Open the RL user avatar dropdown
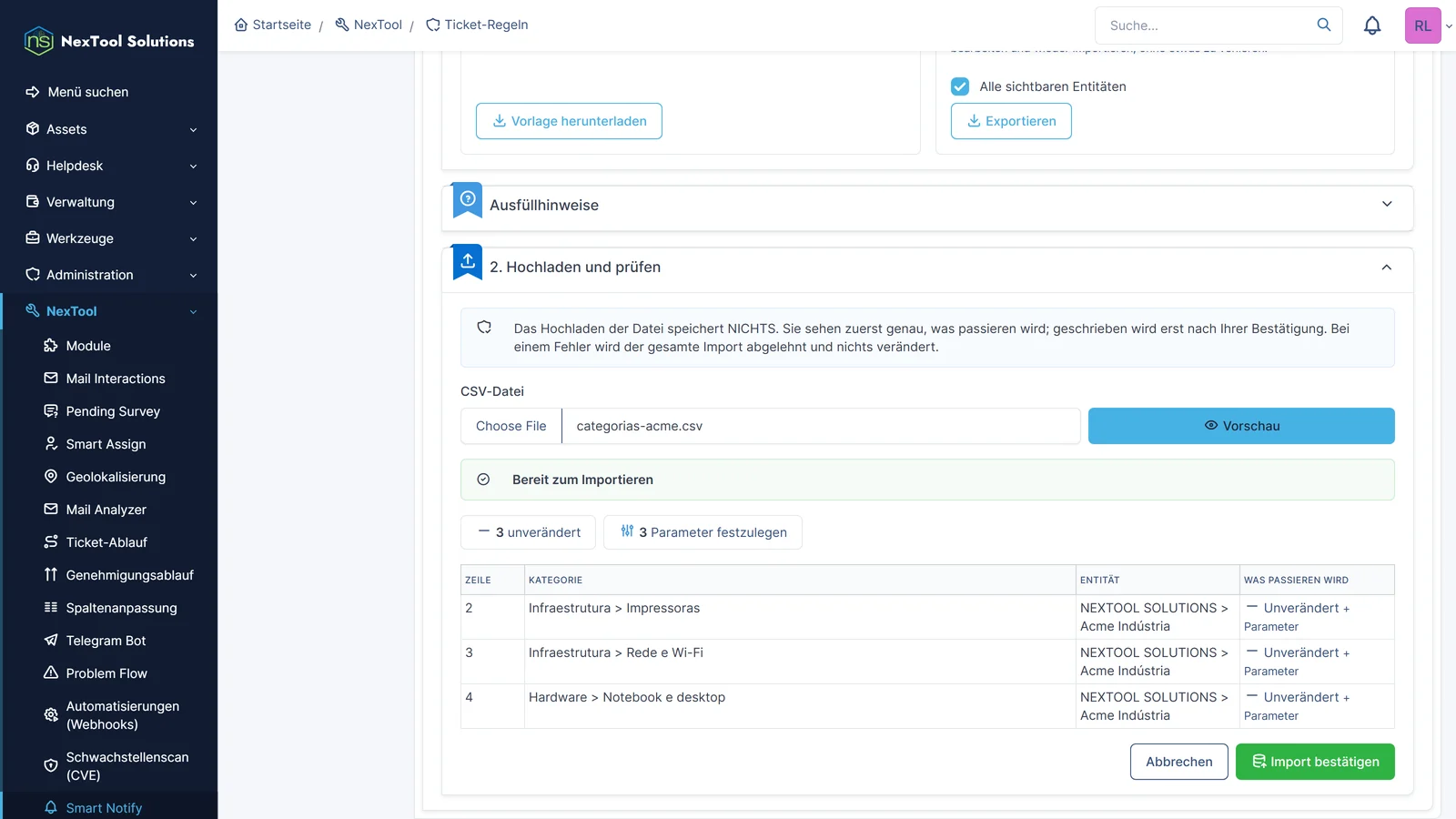The height and width of the screenshot is (819, 1456). (x=1429, y=25)
